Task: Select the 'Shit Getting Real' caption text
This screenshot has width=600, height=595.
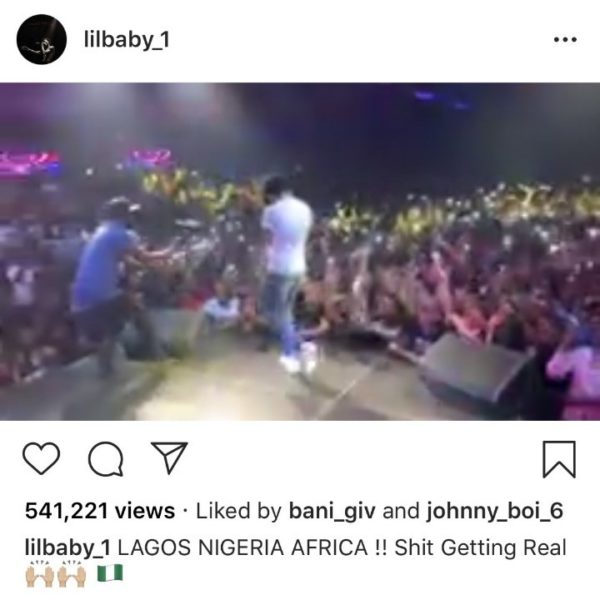Action: [x=480, y=548]
